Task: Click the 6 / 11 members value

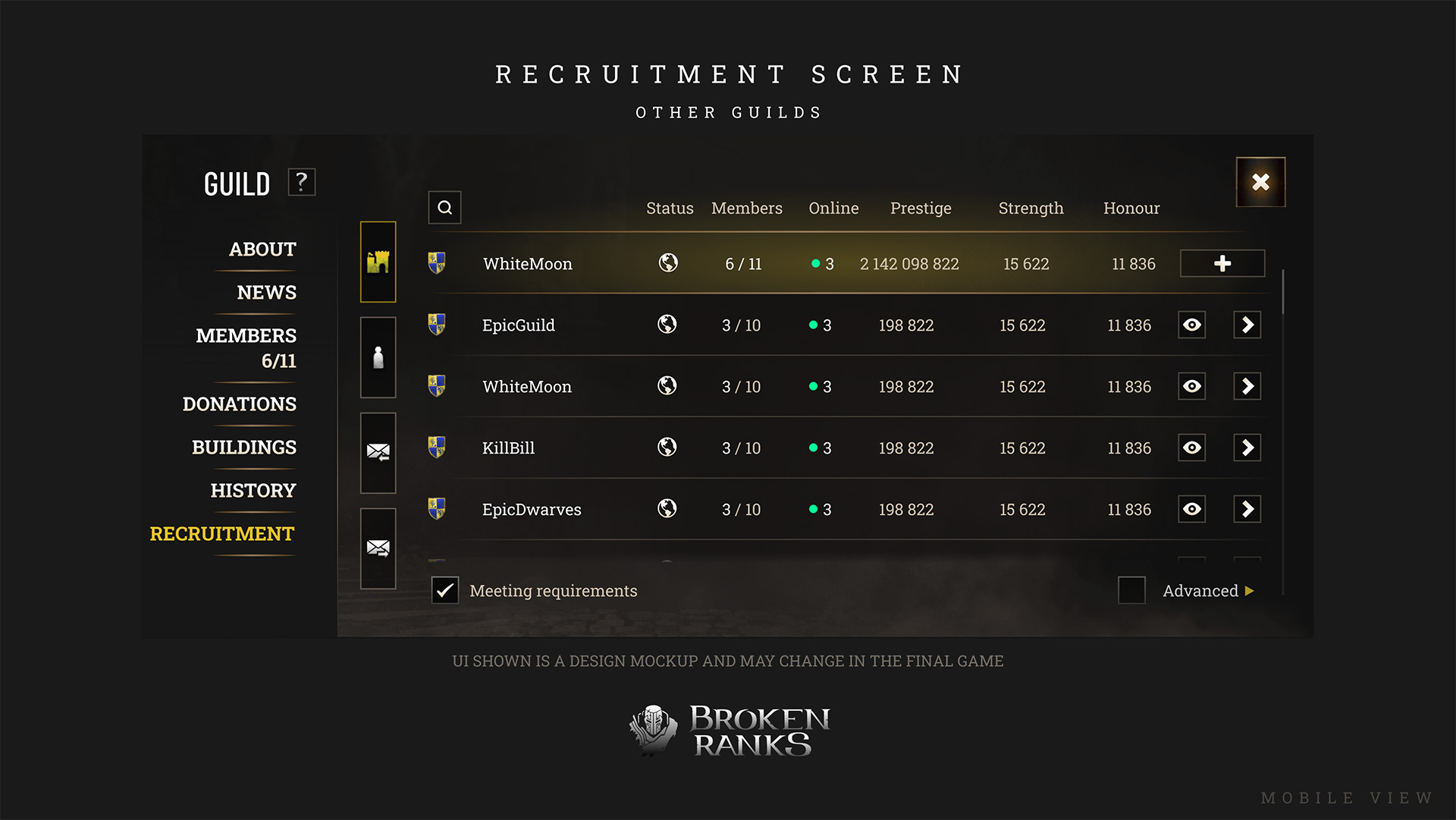Action: tap(743, 264)
